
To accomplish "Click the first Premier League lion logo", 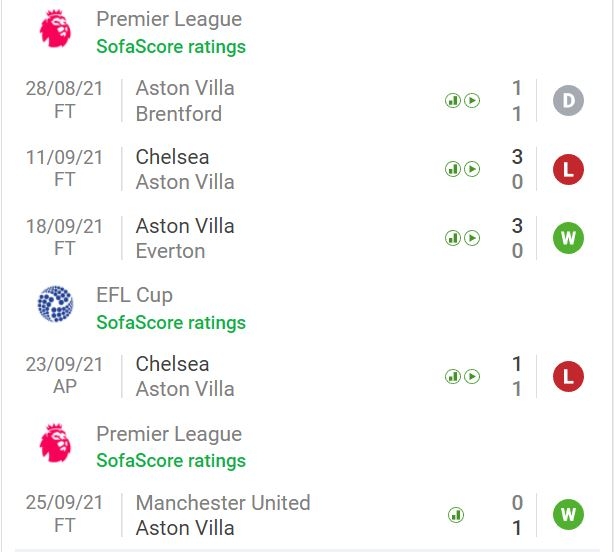I will pos(55,29).
